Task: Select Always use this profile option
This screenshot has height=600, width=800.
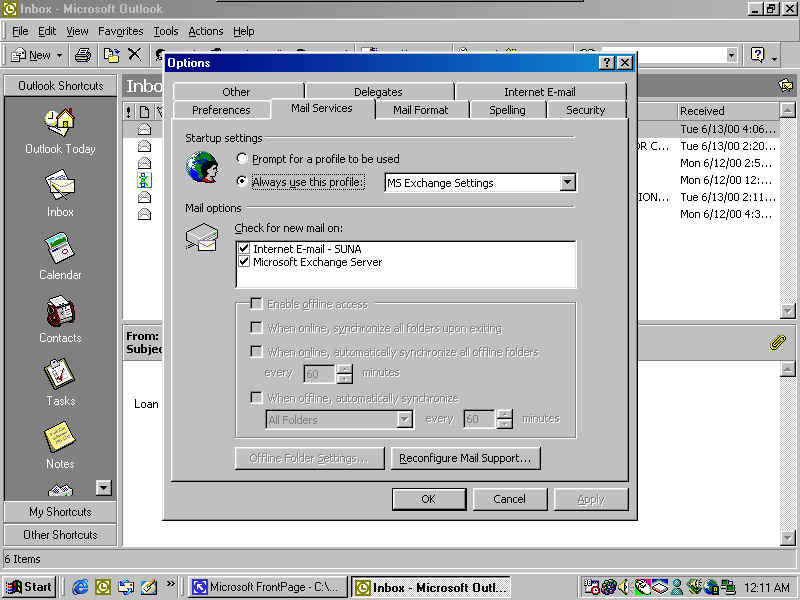Action: tap(242, 181)
